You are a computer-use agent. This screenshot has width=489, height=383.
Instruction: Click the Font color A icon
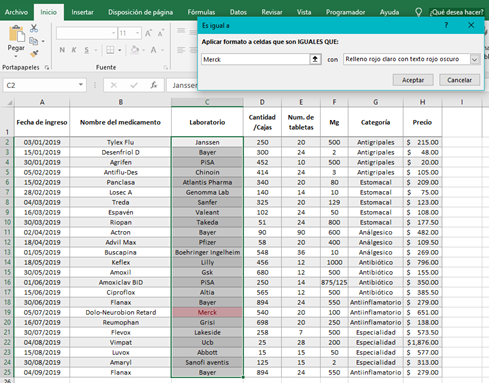click(153, 50)
